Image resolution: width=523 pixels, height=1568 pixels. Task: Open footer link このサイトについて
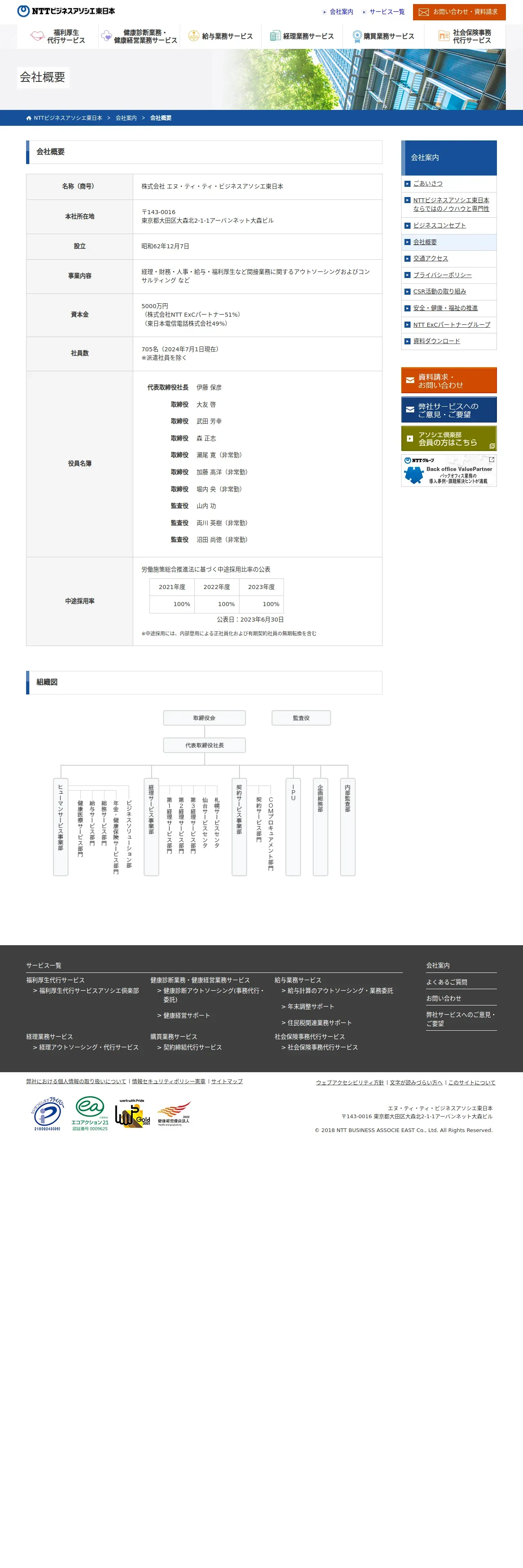(472, 1082)
